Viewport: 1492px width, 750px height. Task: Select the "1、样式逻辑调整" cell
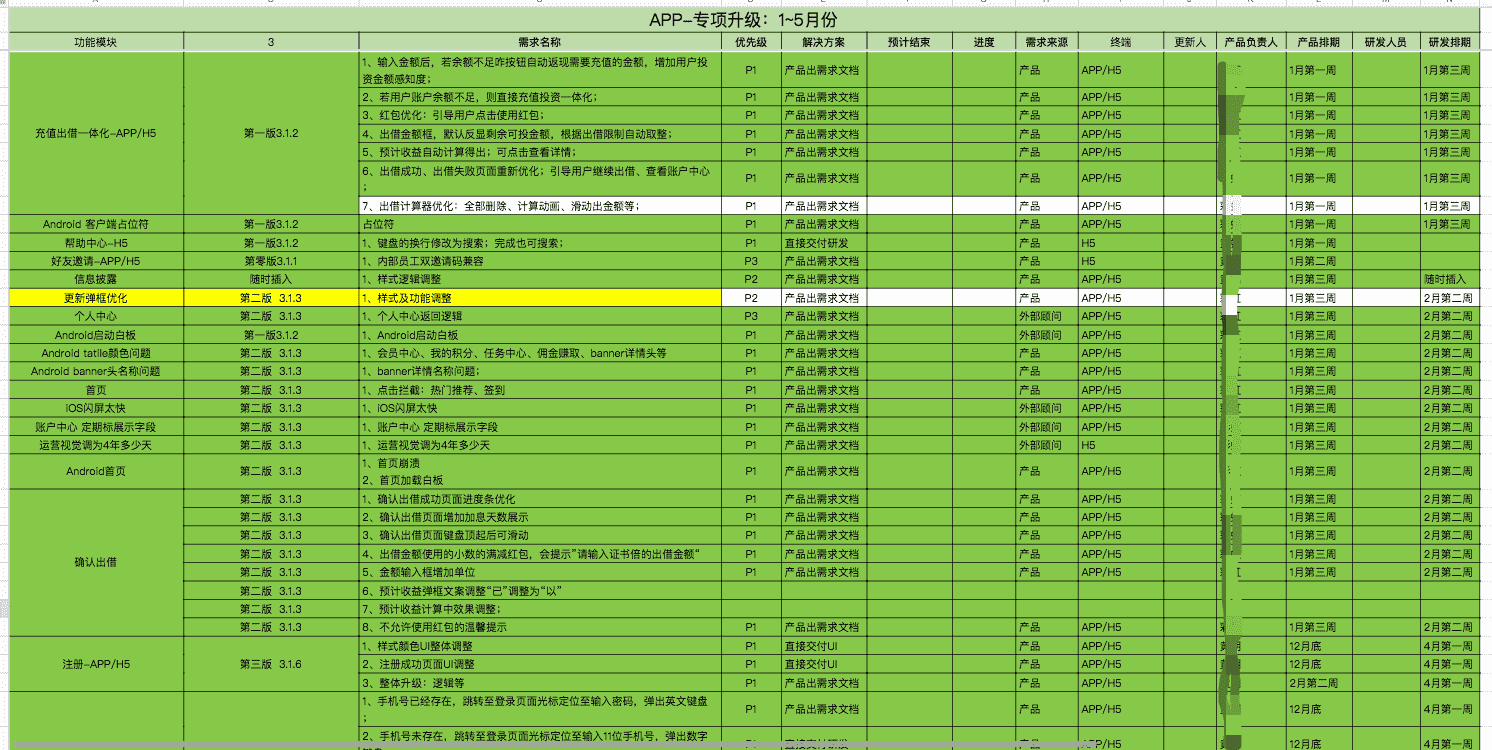[x=540, y=279]
